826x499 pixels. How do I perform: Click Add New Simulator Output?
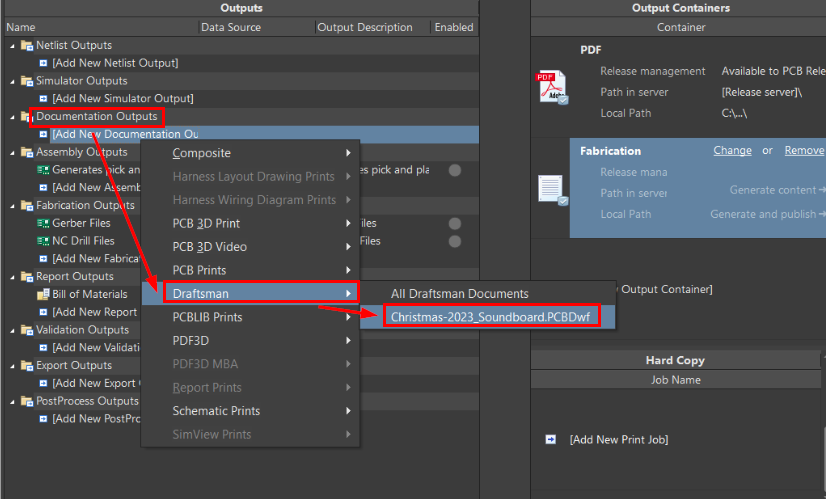click(122, 99)
